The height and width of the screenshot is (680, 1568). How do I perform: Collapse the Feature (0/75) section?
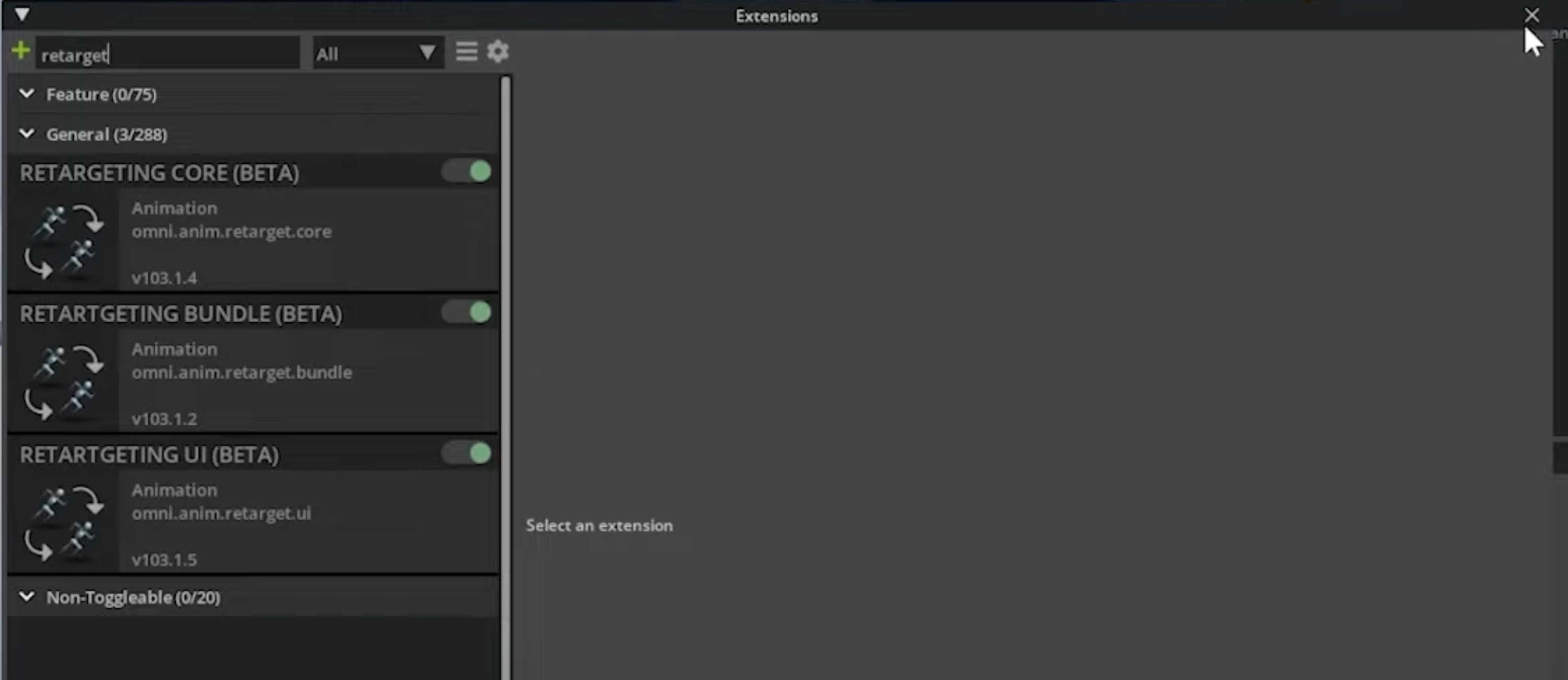(x=27, y=94)
